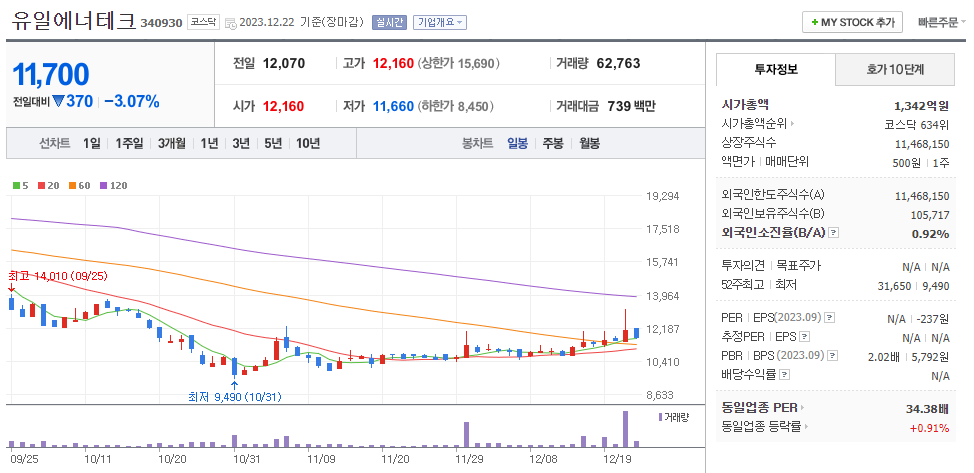This screenshot has height=473, width=974.
Task: Click the arrow next to 동일업종 등락률
Action: pos(804,427)
